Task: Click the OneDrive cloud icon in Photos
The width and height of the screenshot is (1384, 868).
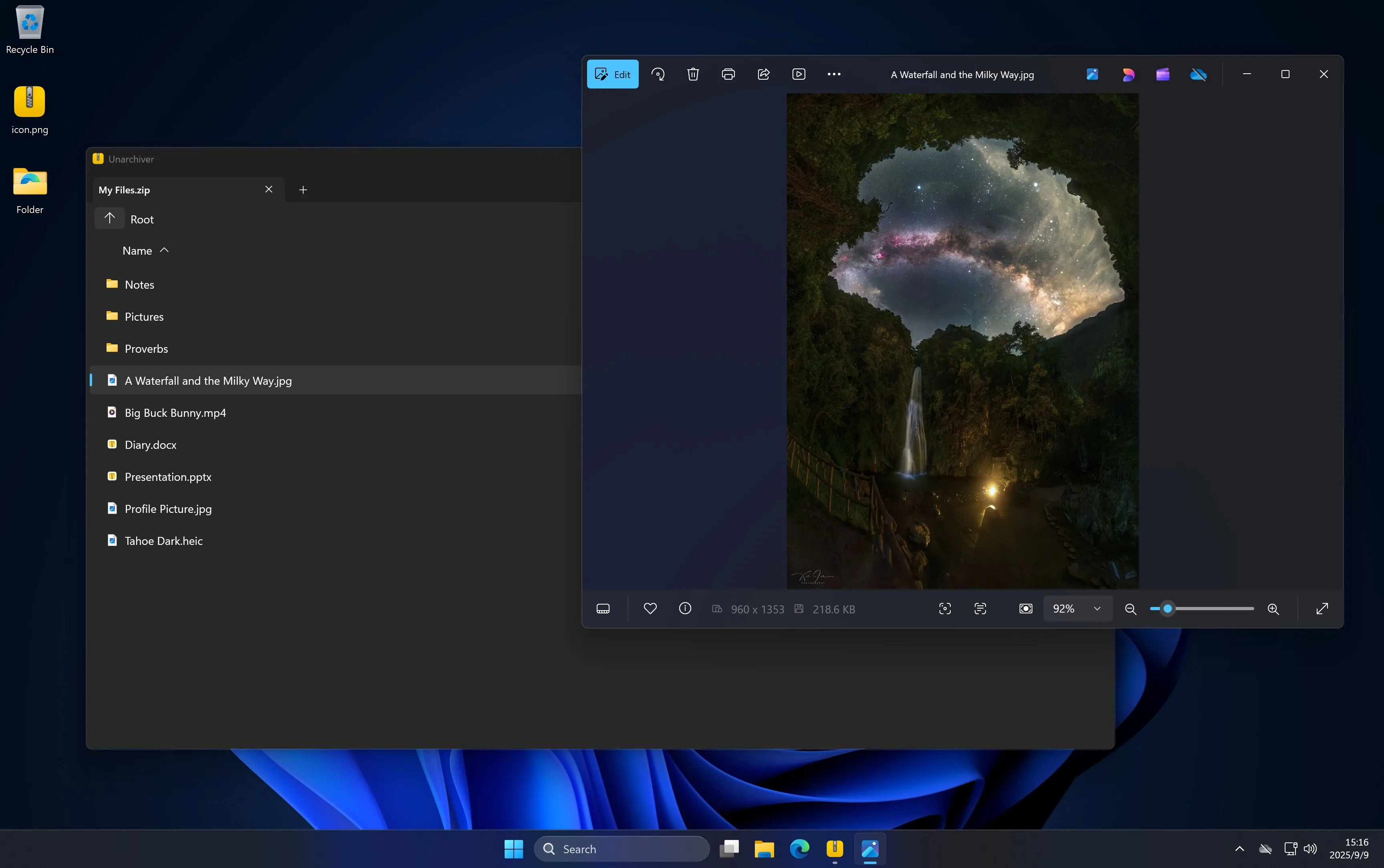Action: point(1199,74)
